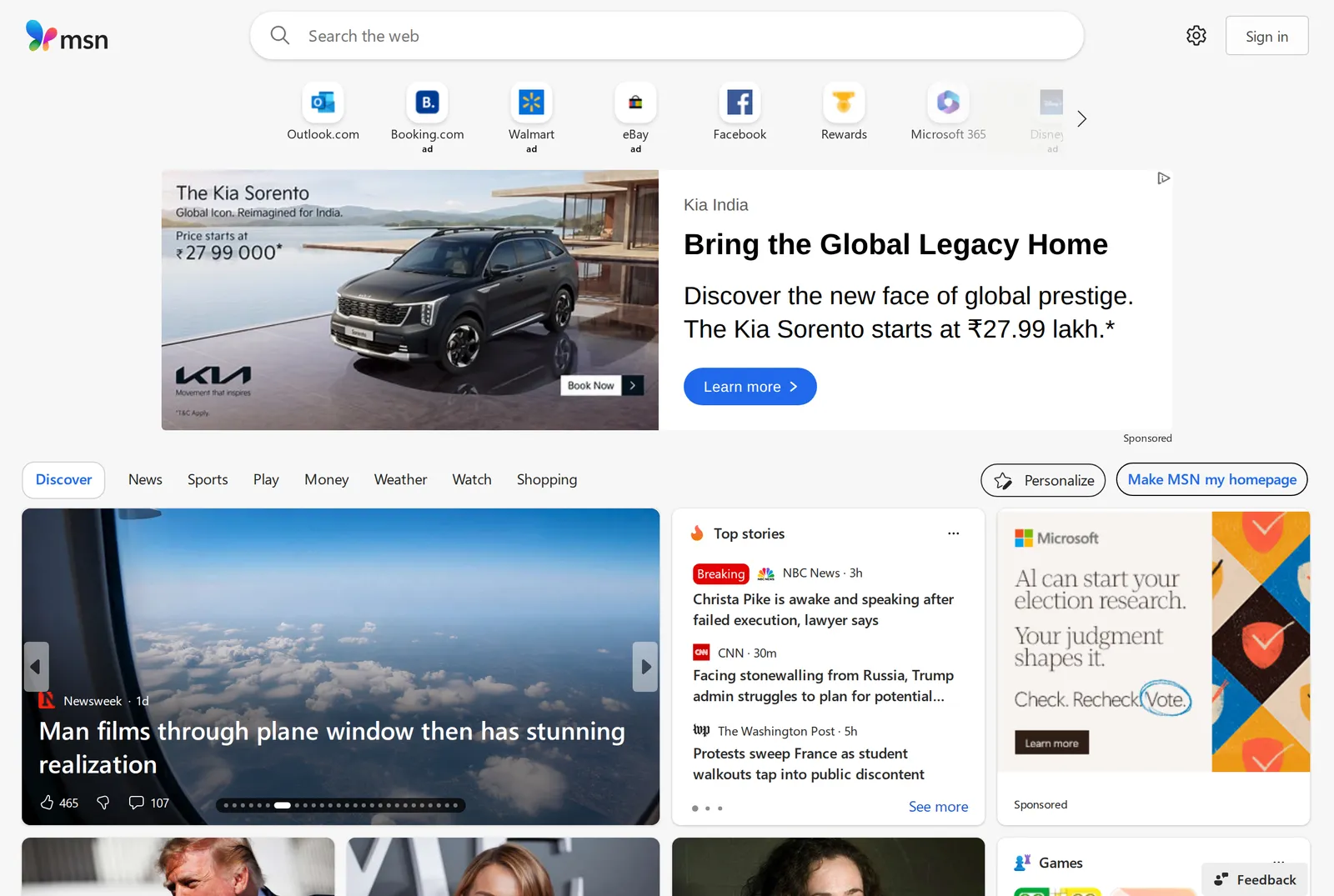This screenshot has height=896, width=1334.
Task: Click See more in Top stories
Action: tap(938, 807)
